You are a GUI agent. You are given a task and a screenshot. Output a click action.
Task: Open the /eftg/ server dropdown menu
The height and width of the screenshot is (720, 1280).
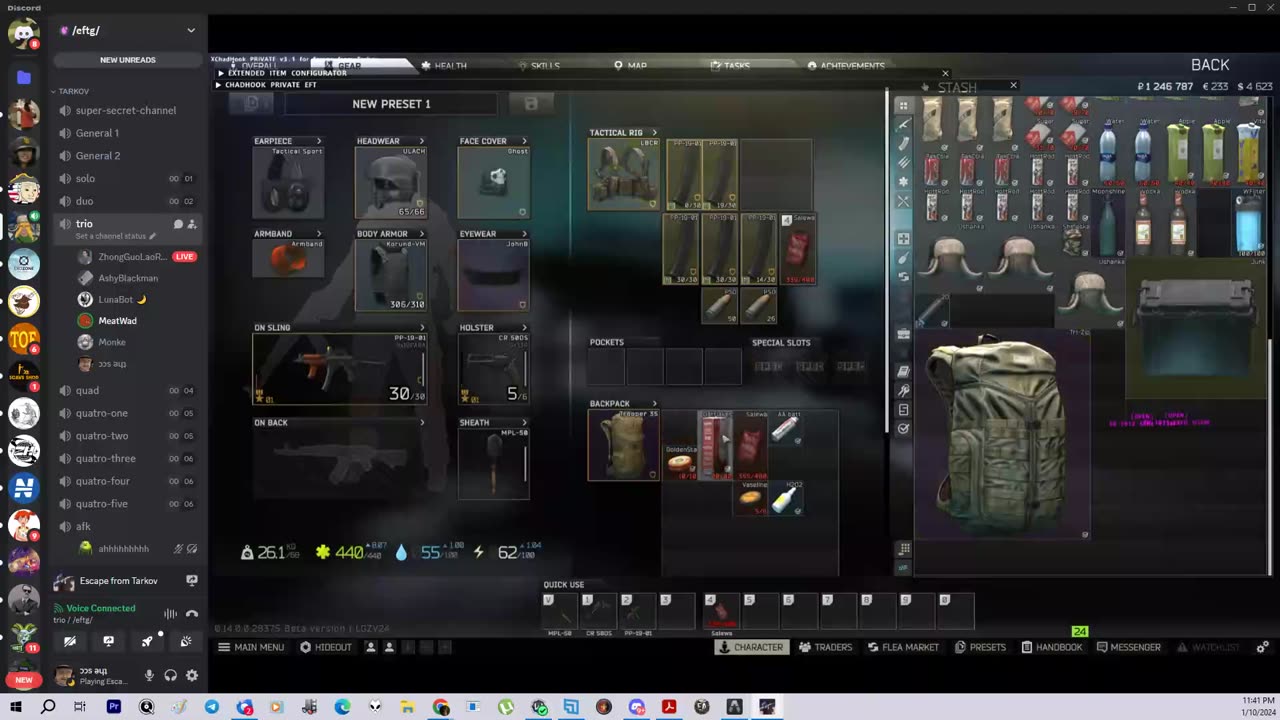[x=191, y=30]
